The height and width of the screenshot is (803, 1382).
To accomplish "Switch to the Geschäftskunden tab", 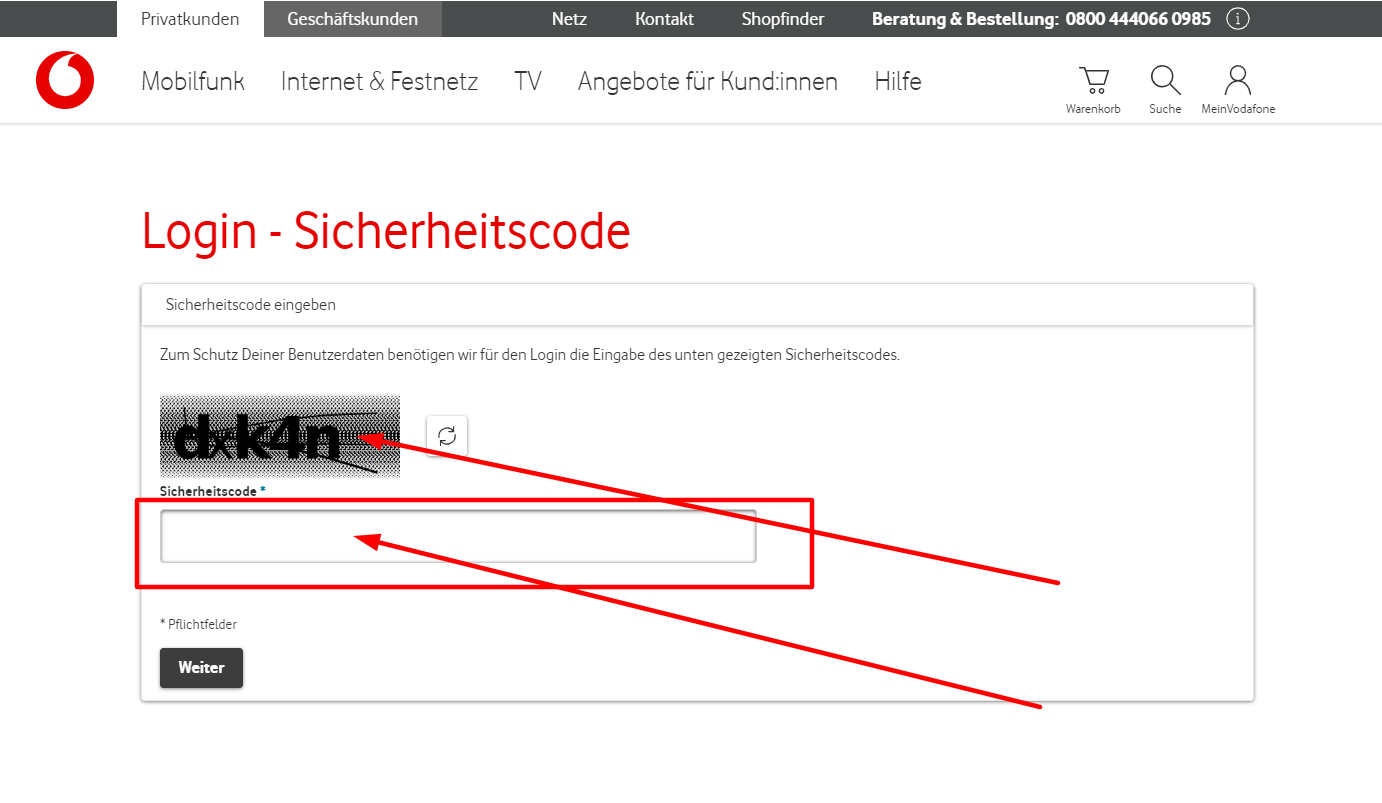I will coord(352,19).
